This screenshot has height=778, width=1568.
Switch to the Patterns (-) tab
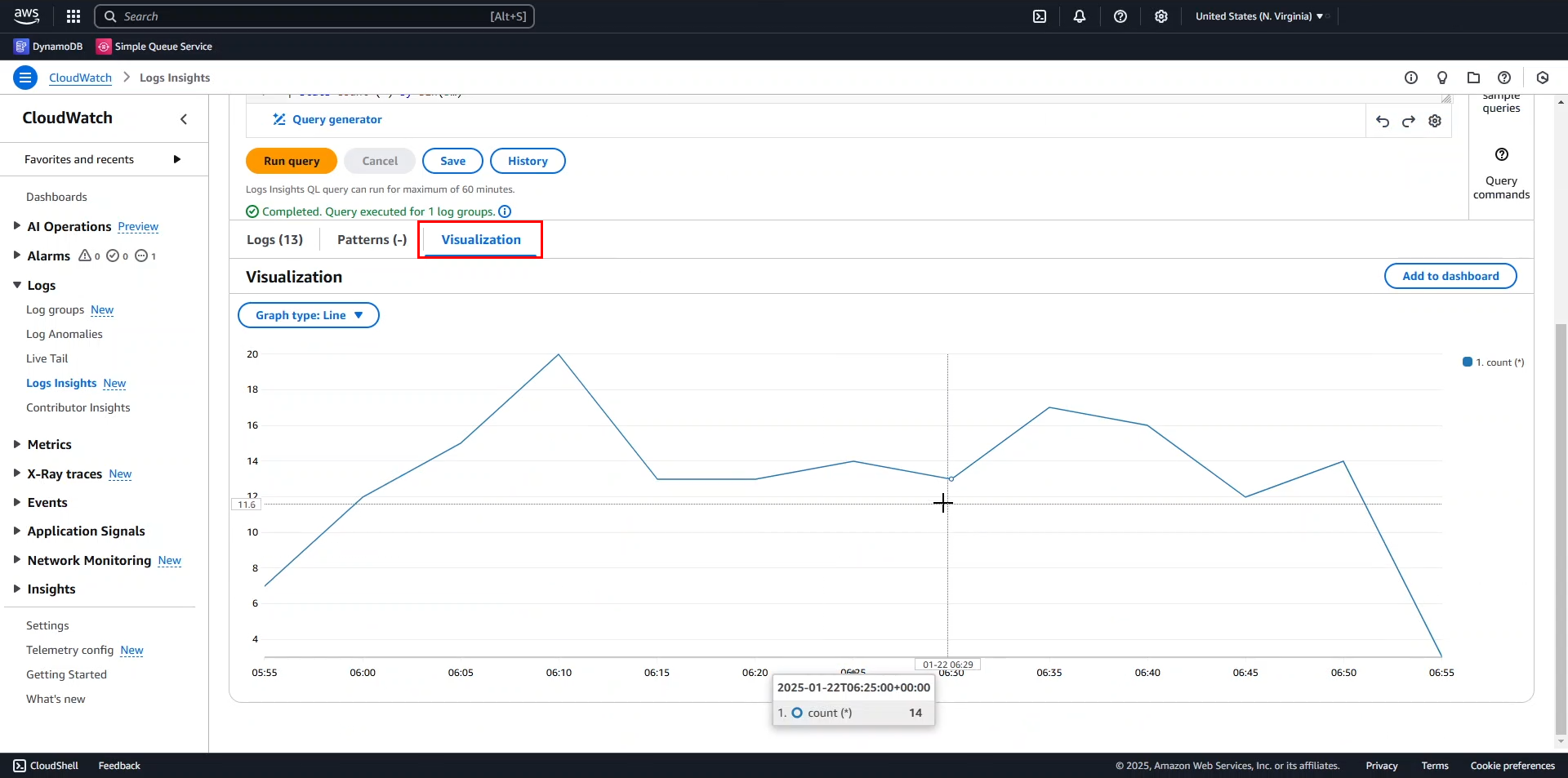pyautogui.click(x=372, y=239)
